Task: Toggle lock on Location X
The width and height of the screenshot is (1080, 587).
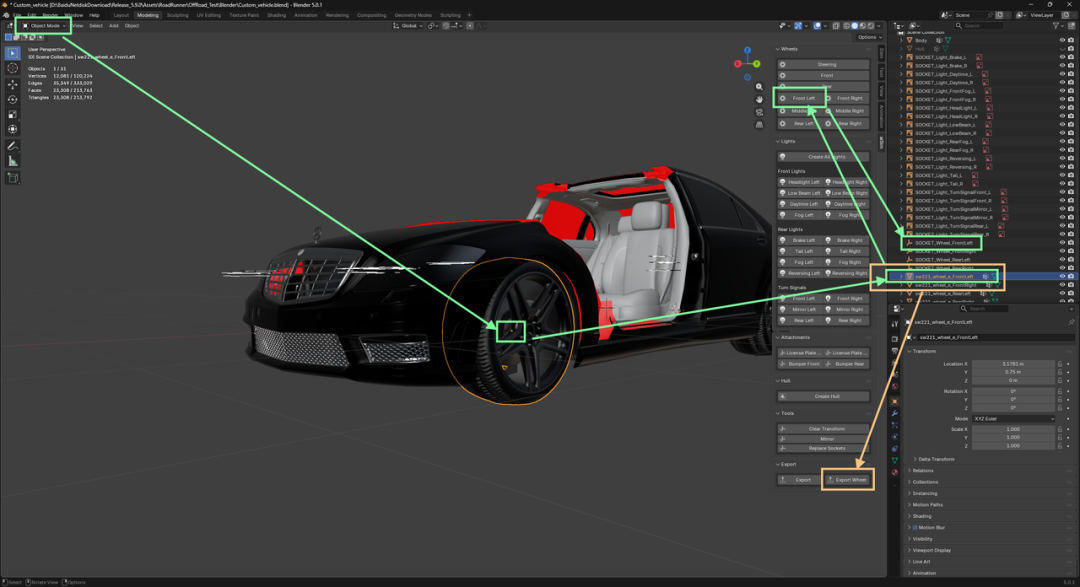Action: click(x=1060, y=364)
